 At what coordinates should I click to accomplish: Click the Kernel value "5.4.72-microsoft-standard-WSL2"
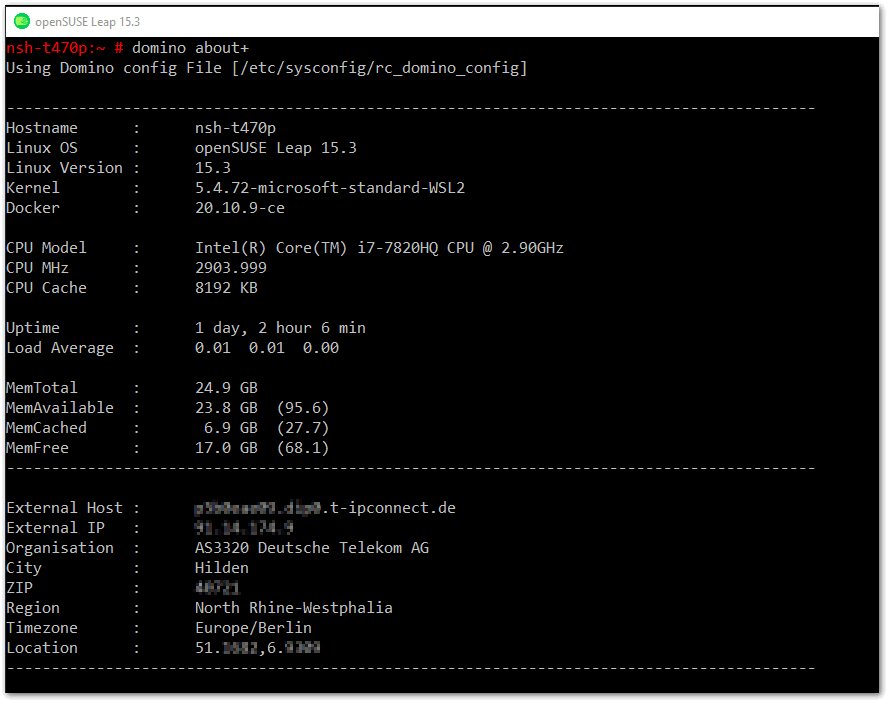330,188
